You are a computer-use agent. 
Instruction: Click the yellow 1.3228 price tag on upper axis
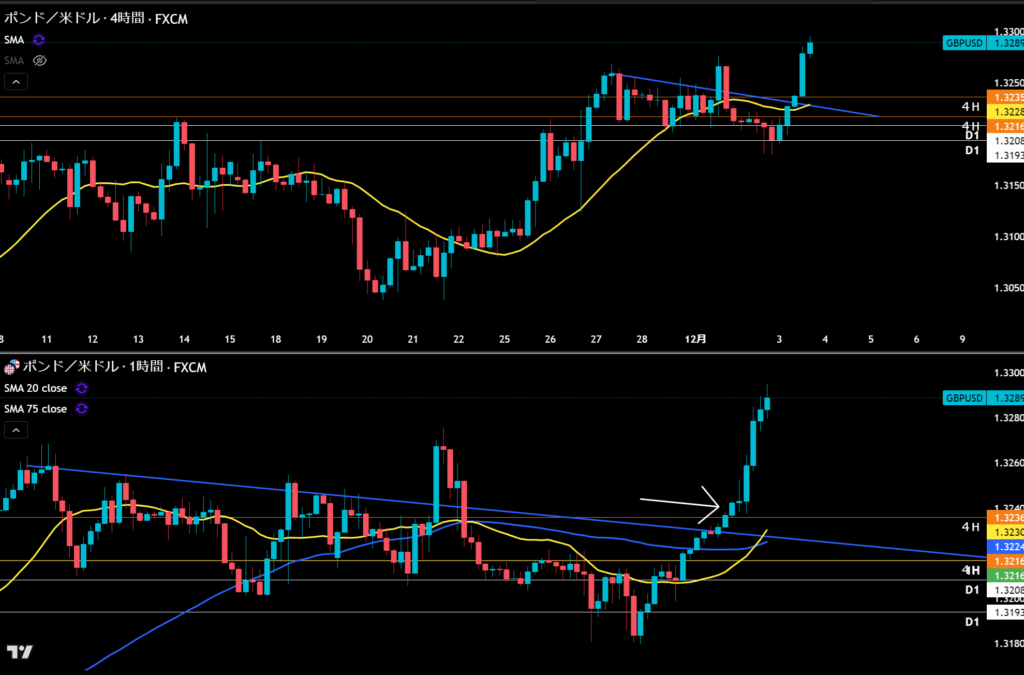(1004, 112)
